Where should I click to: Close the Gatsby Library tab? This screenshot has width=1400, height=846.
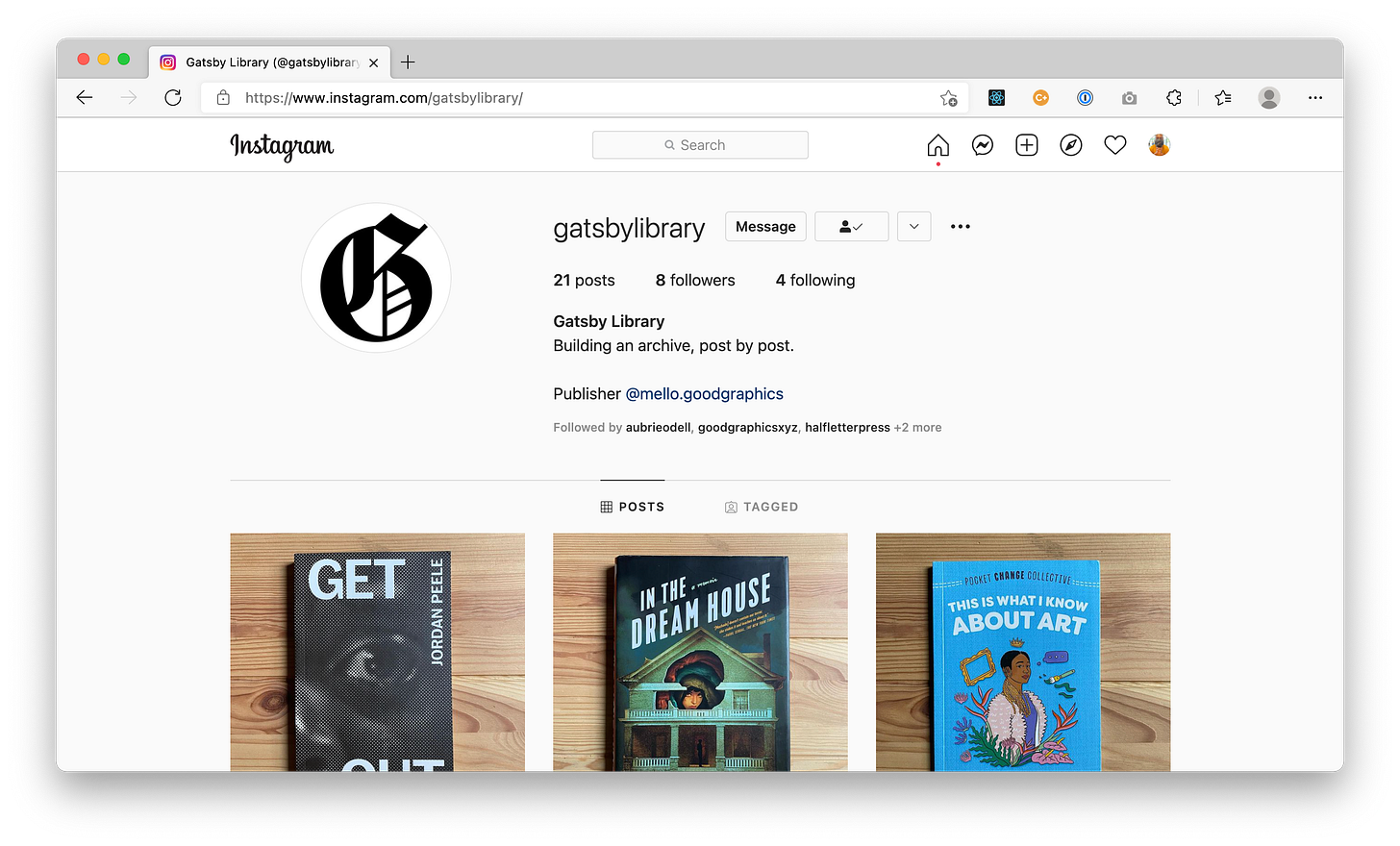373,62
